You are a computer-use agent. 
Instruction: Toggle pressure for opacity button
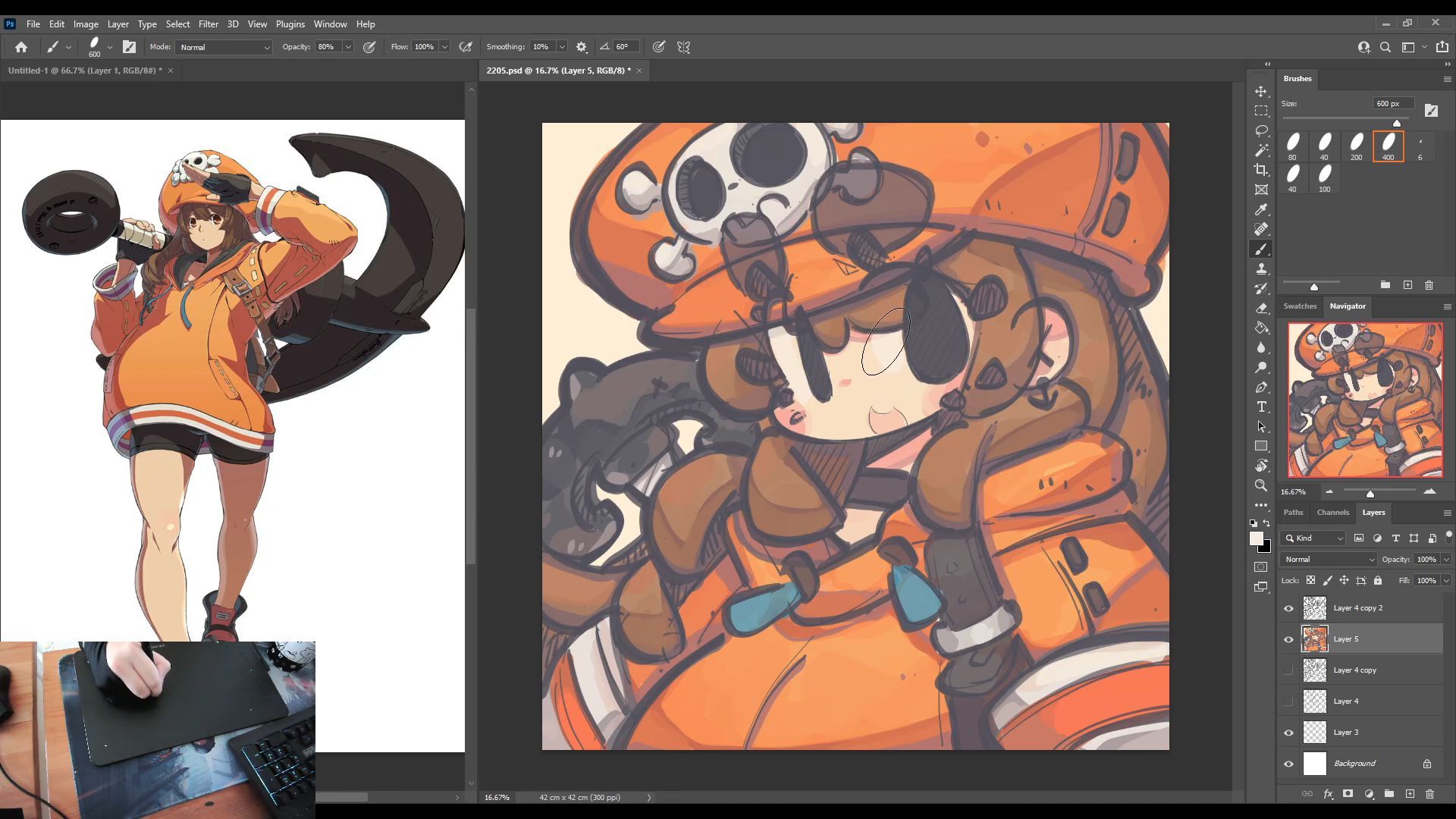[369, 47]
